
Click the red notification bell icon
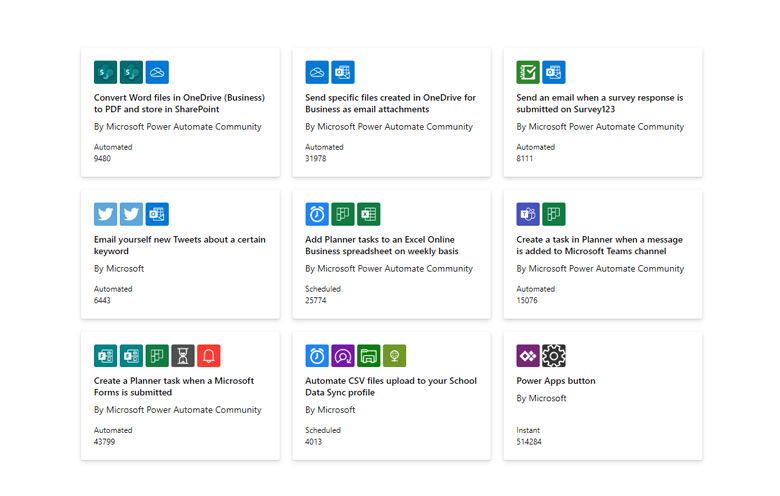(x=209, y=355)
